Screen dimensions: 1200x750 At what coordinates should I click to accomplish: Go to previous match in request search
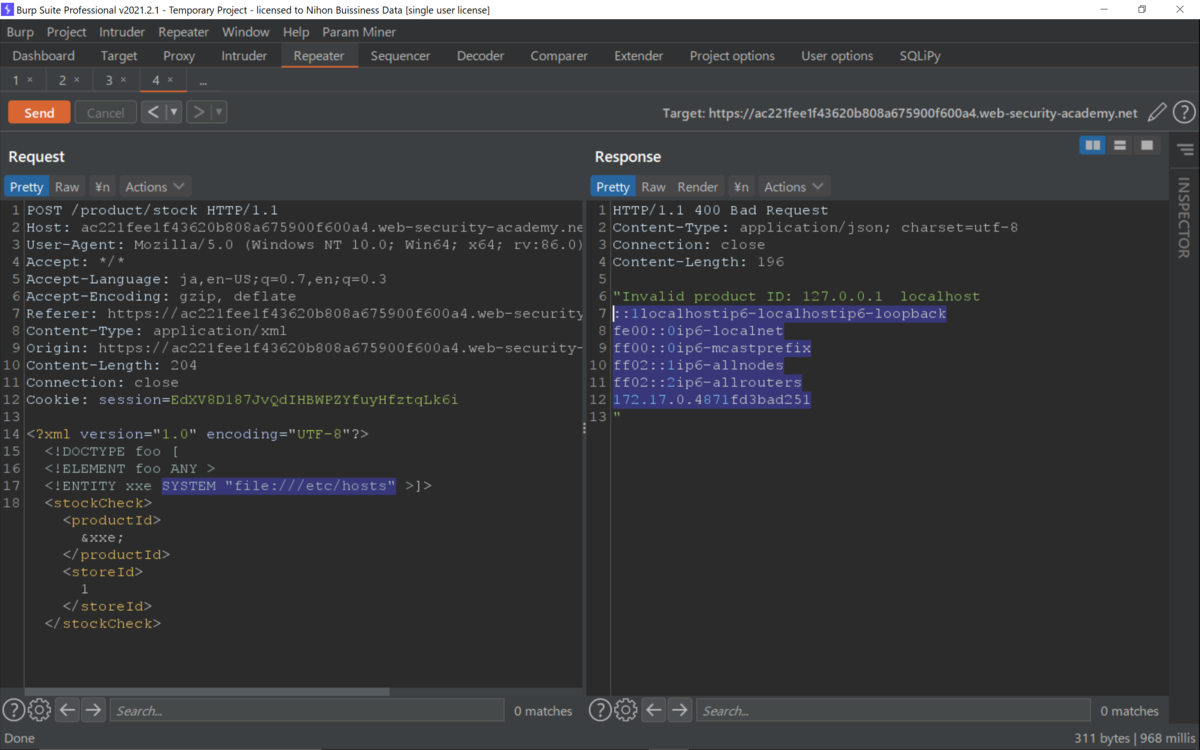[x=67, y=710]
